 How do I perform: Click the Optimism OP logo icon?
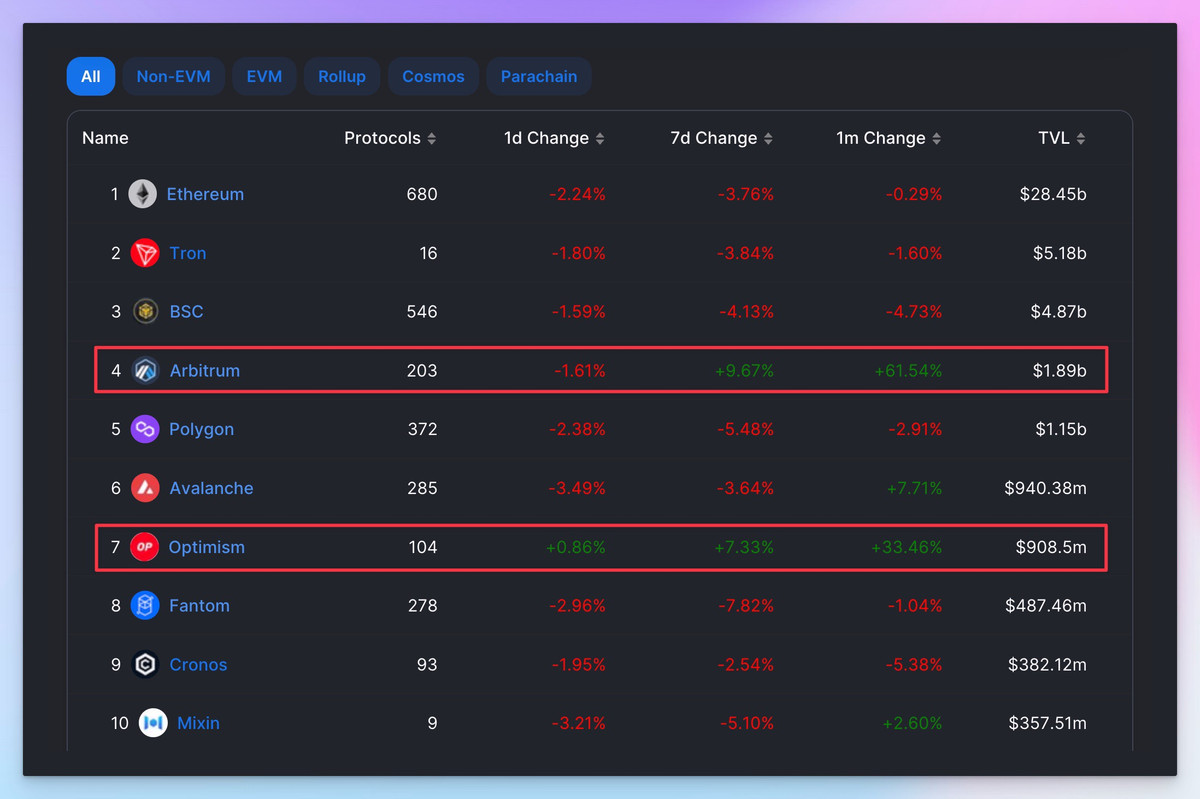pyautogui.click(x=145, y=547)
